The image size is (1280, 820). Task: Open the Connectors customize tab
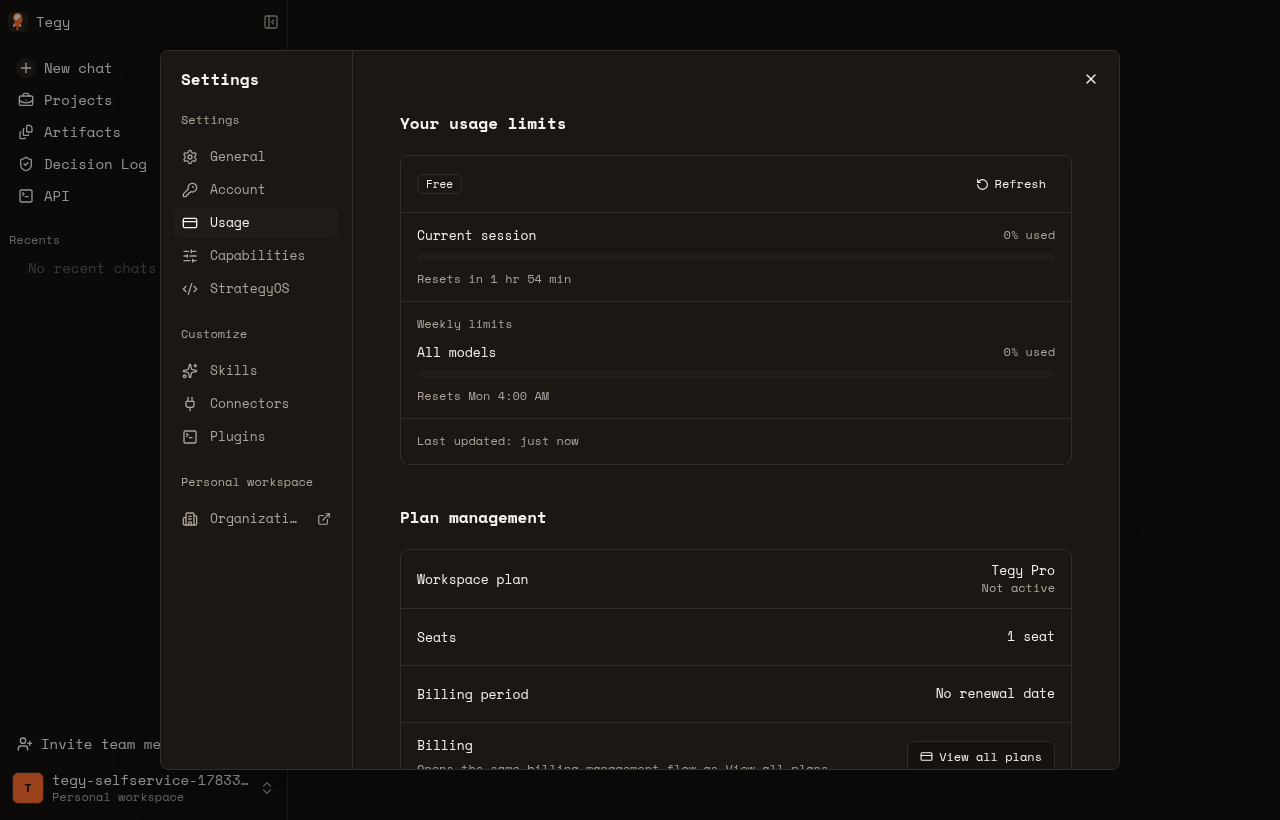coord(256,404)
